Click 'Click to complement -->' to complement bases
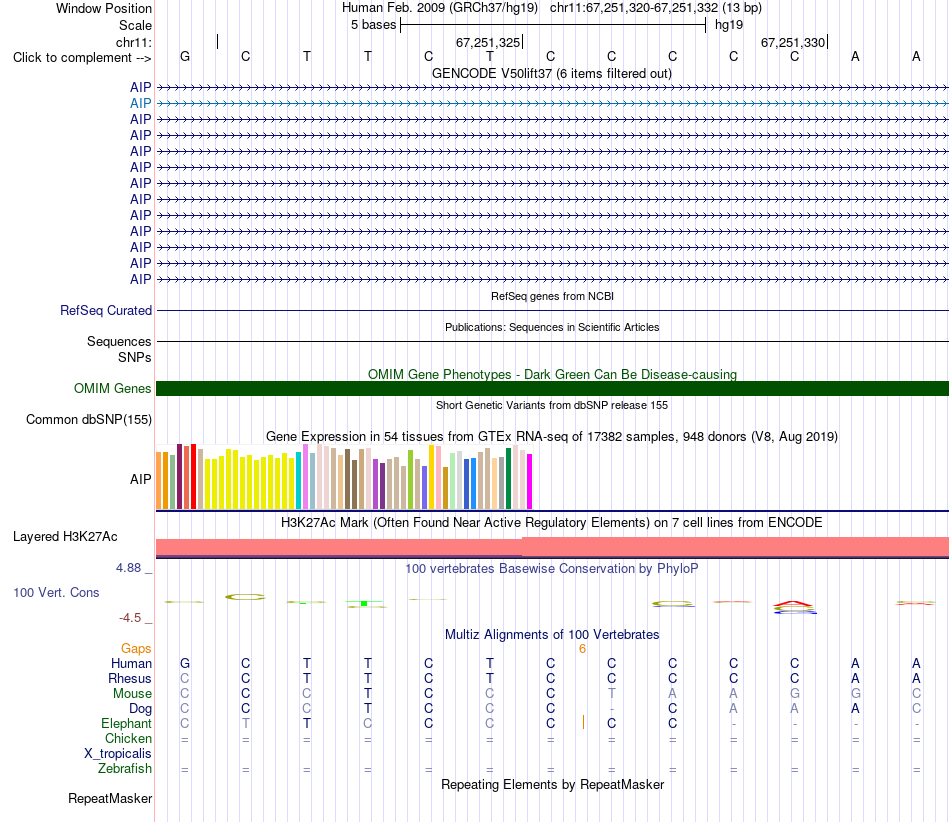950x822 pixels. [82, 58]
